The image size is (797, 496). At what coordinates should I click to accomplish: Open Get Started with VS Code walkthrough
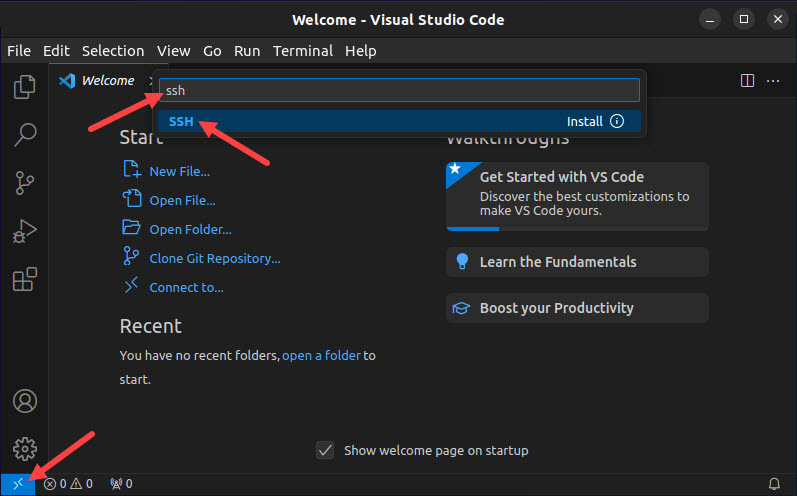tap(577, 196)
